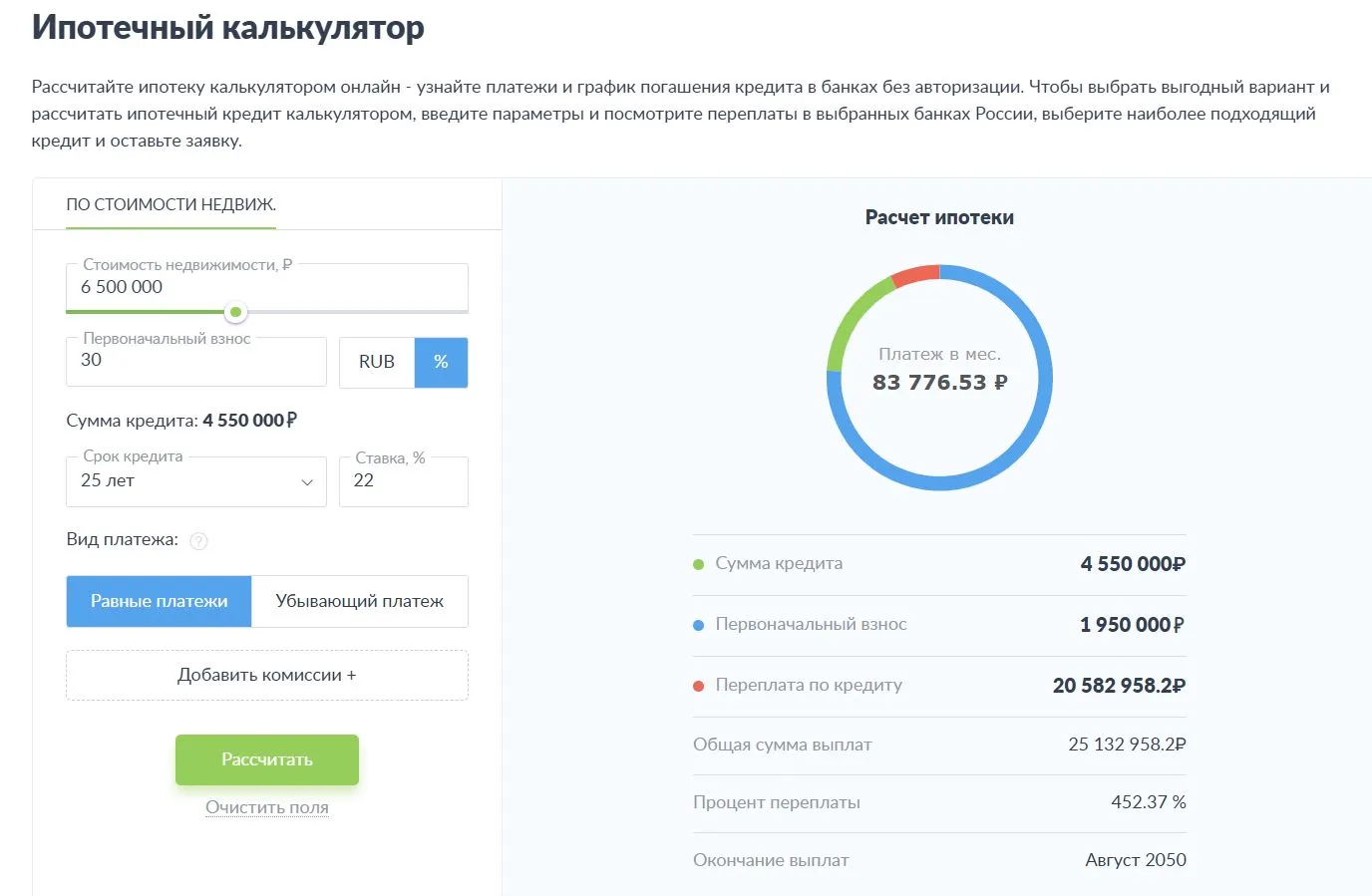Click the property cost slider handle

235,312
